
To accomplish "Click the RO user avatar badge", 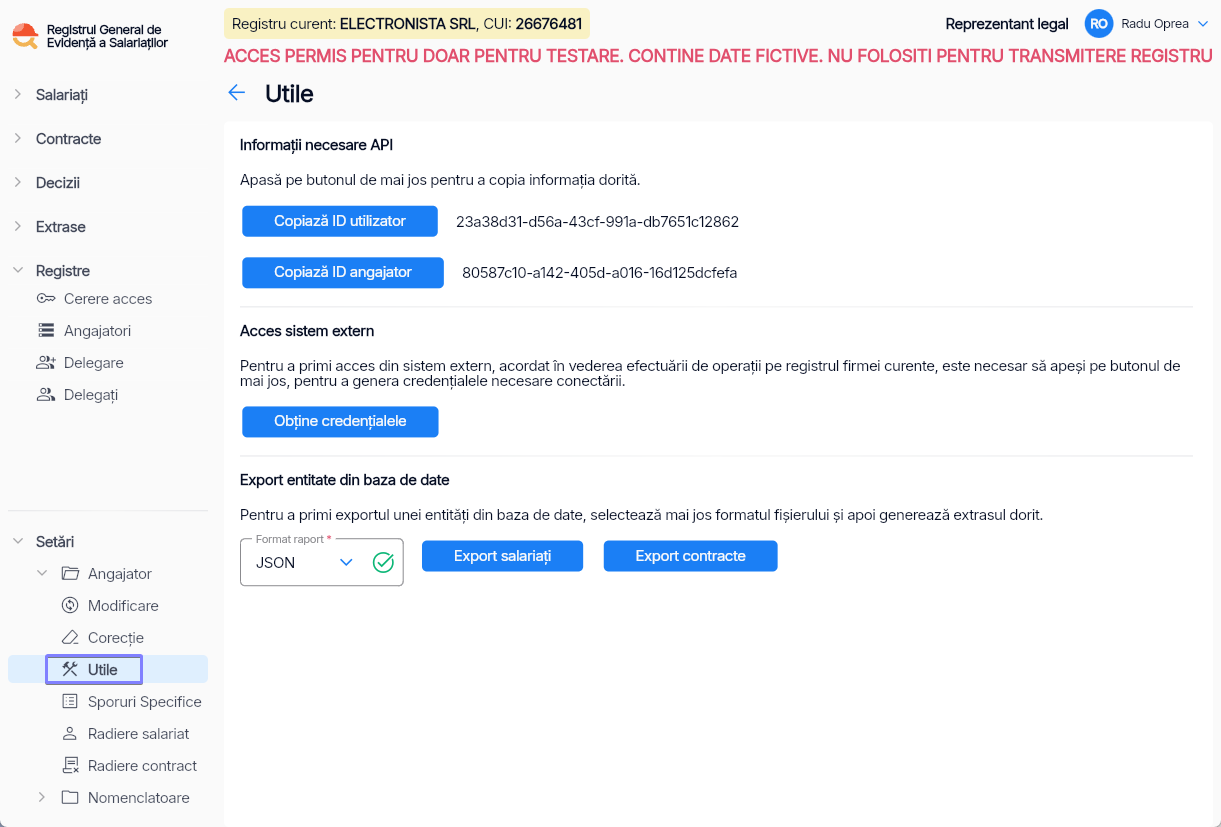I will tap(1099, 24).
